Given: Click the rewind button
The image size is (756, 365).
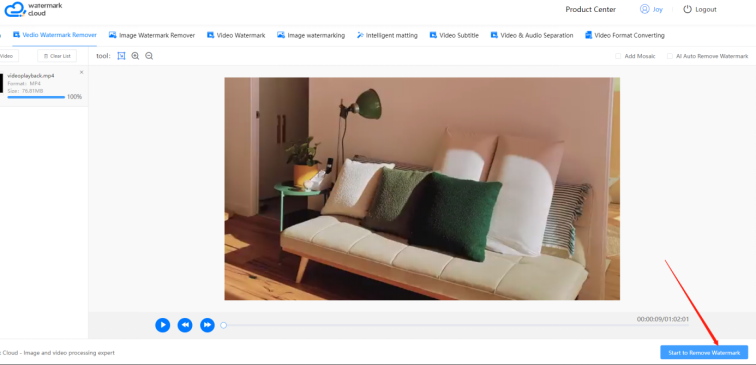Looking at the screenshot, I should pyautogui.click(x=185, y=325).
